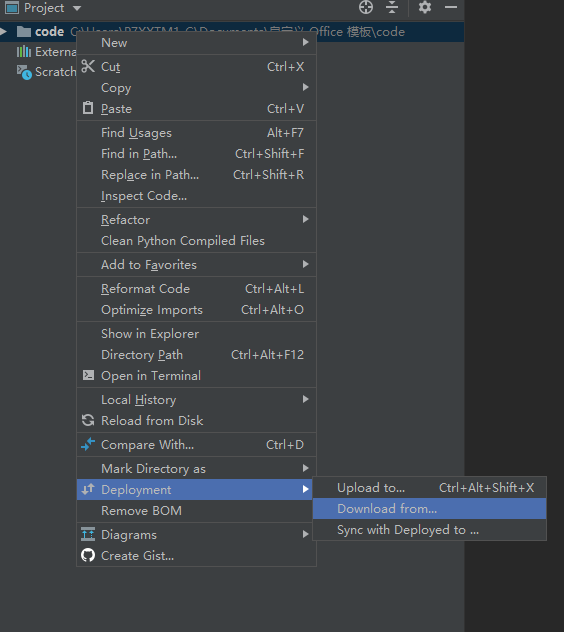564x632 pixels.
Task: Expand the Refactor submenu arrow
Action: (x=306, y=219)
